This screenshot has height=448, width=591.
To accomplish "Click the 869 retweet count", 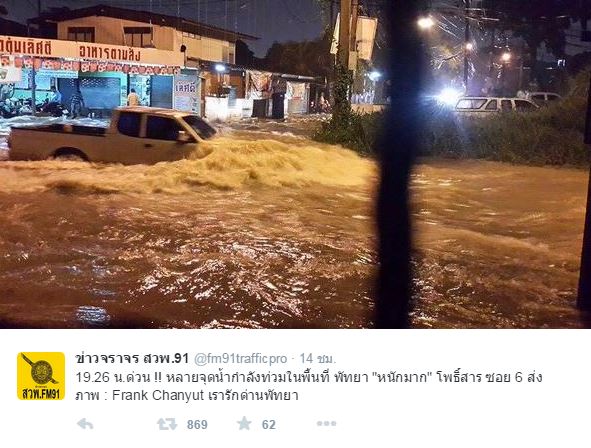I will (197, 425).
